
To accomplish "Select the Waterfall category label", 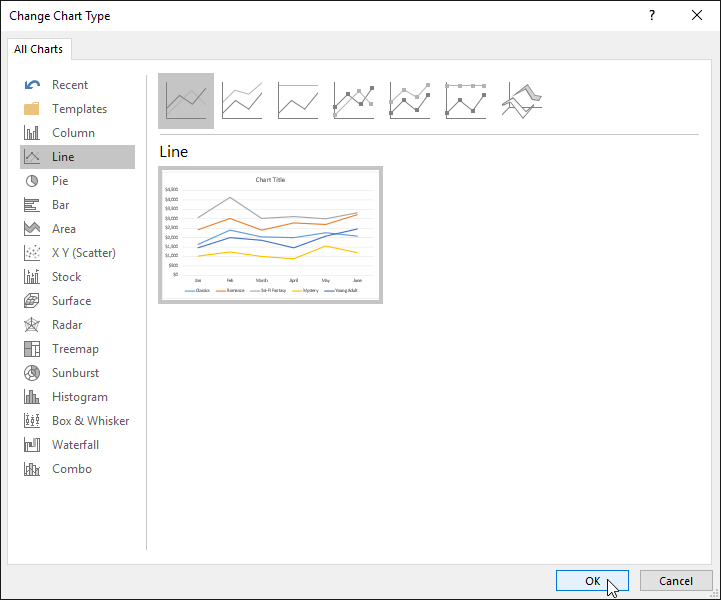I will click(x=75, y=445).
